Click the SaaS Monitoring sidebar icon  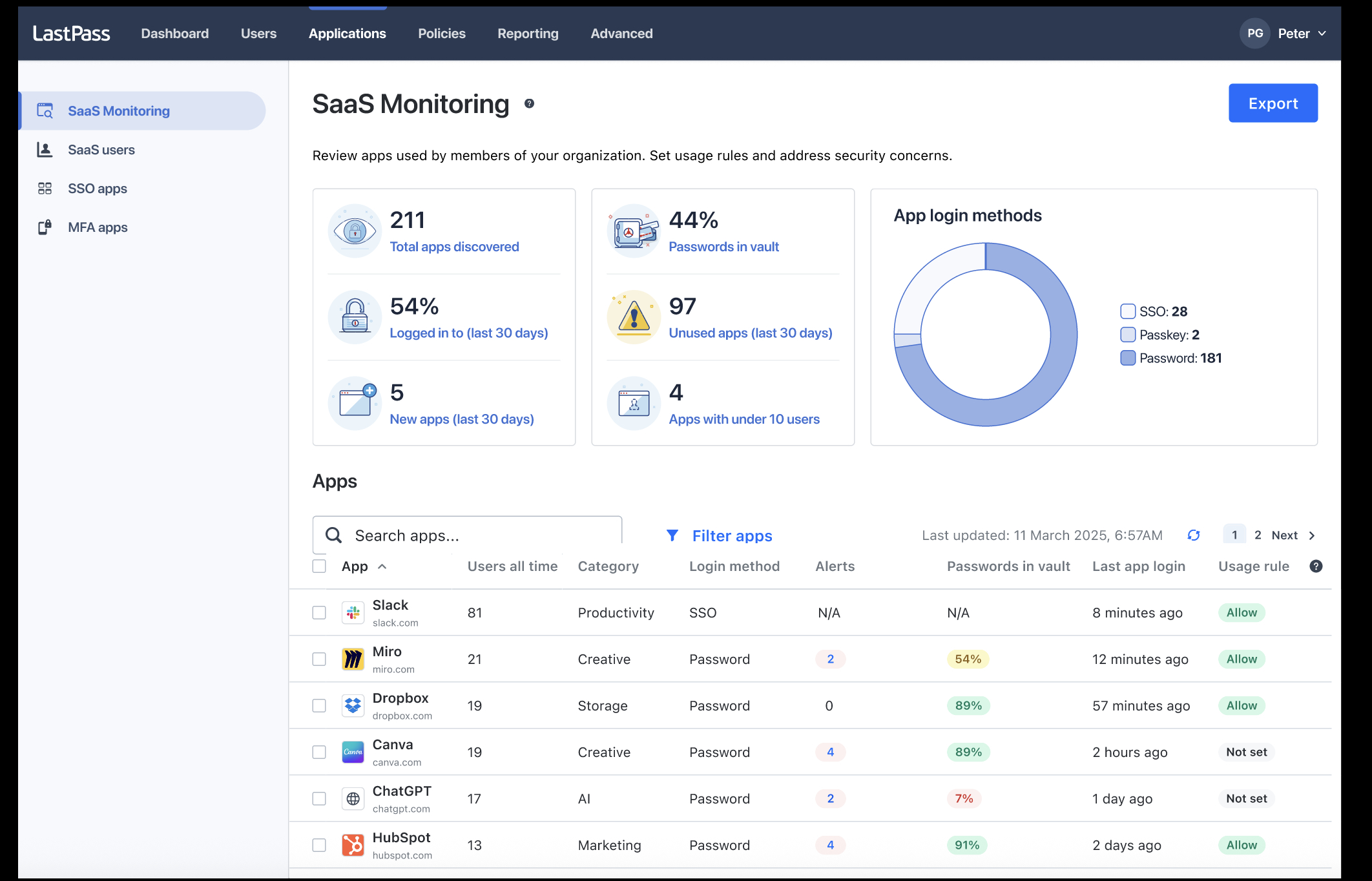pyautogui.click(x=45, y=110)
